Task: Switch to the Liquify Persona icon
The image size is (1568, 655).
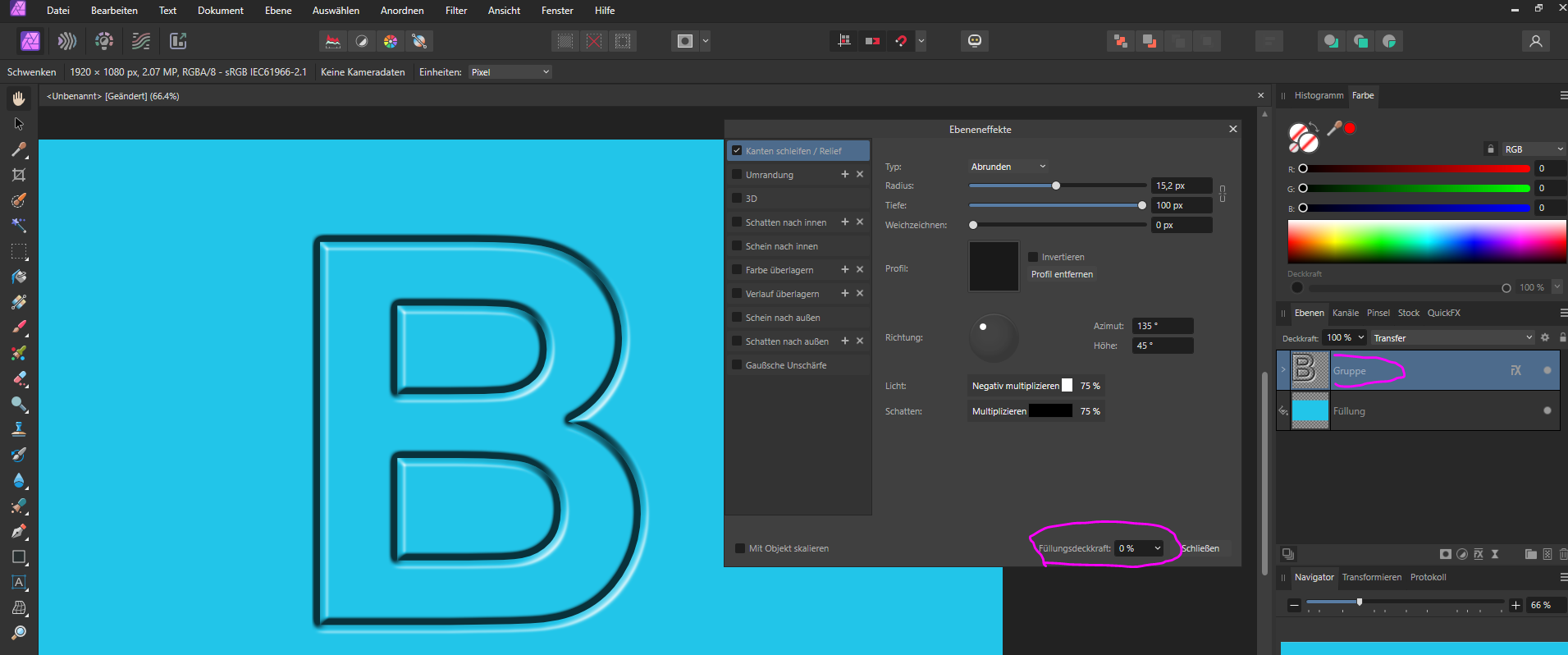Action: tap(67, 41)
